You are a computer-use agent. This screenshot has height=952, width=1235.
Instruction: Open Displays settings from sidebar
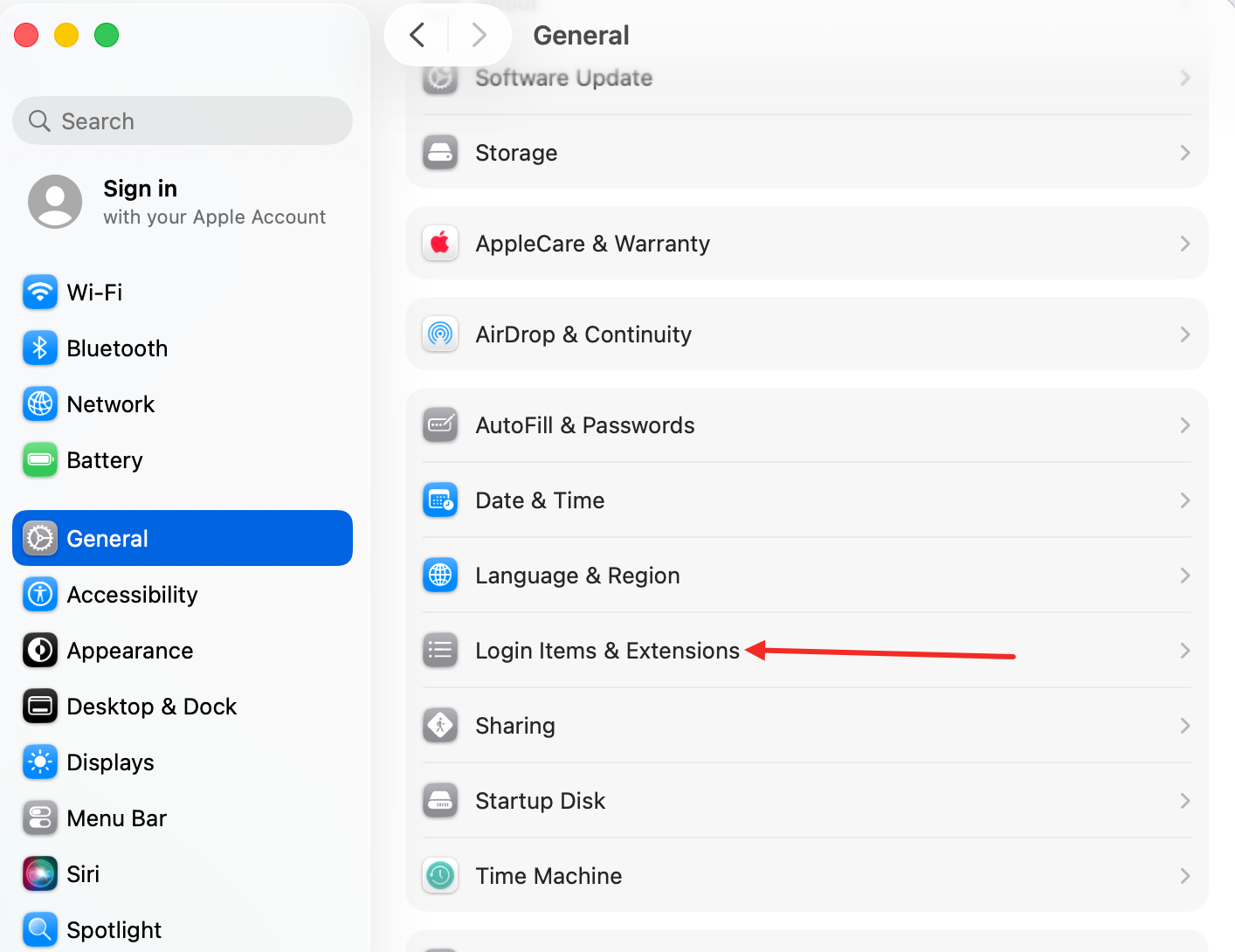pos(183,762)
